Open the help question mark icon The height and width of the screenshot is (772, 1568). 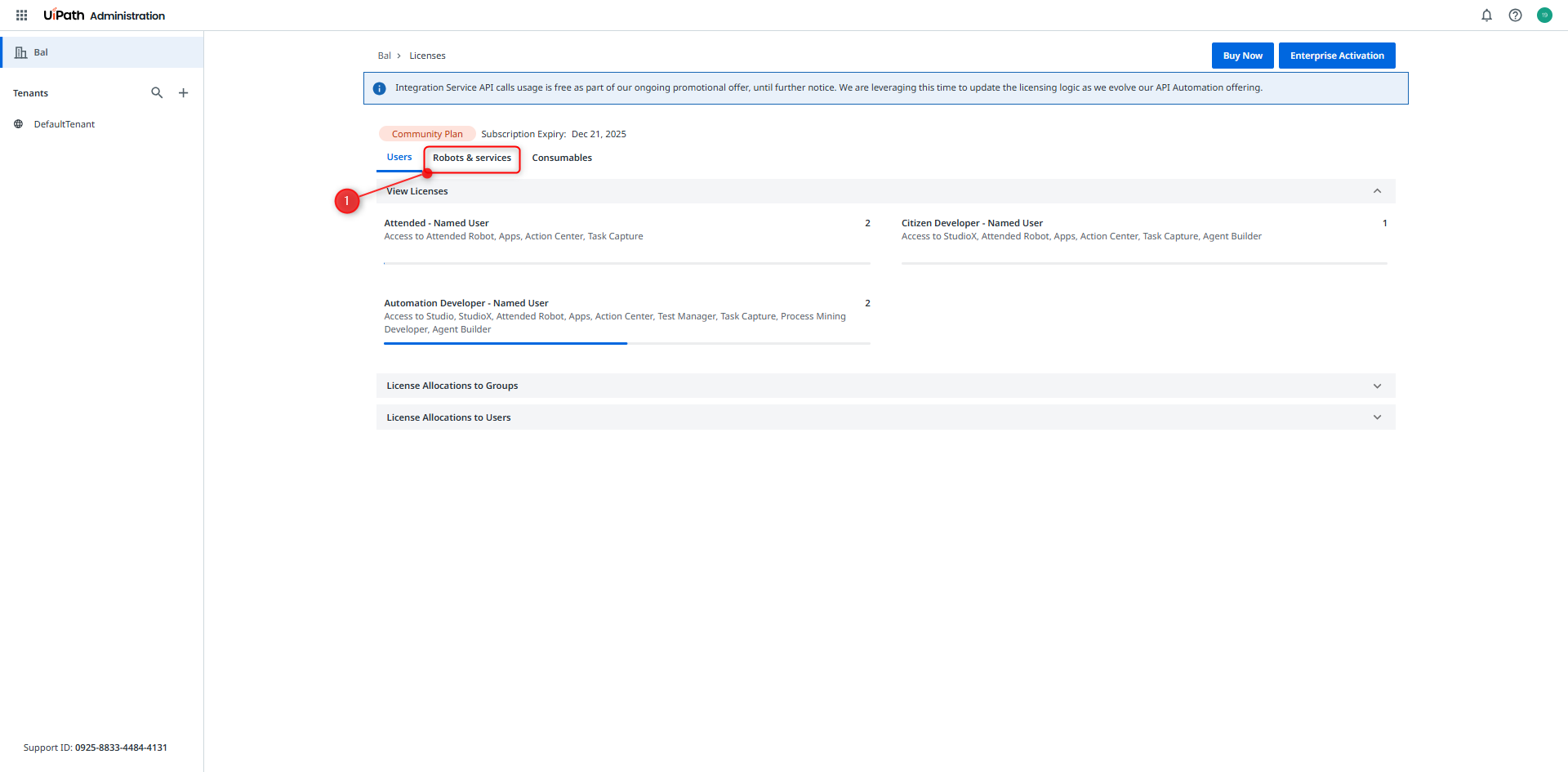pos(1515,16)
